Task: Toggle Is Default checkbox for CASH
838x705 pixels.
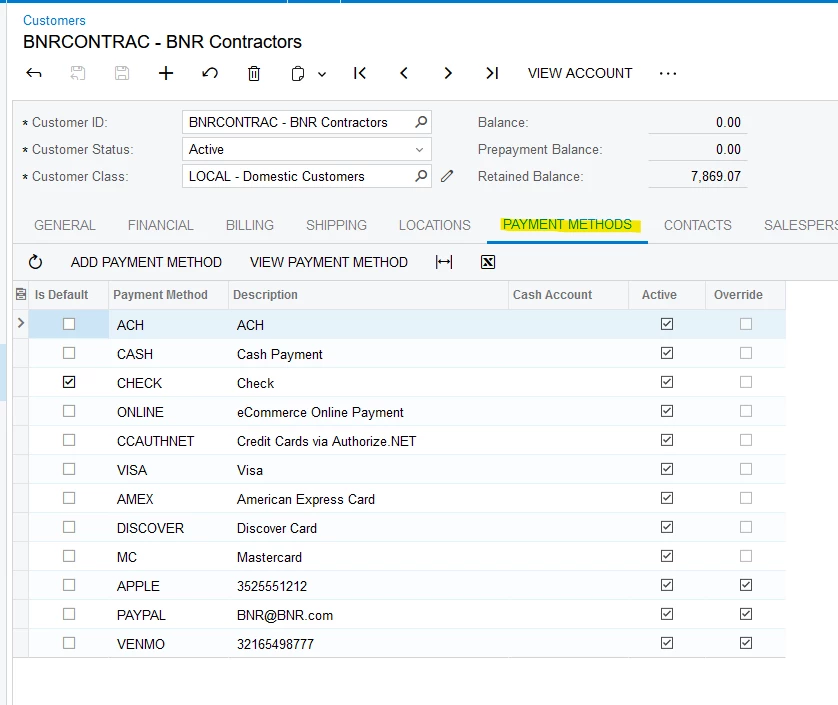Action: pos(69,353)
